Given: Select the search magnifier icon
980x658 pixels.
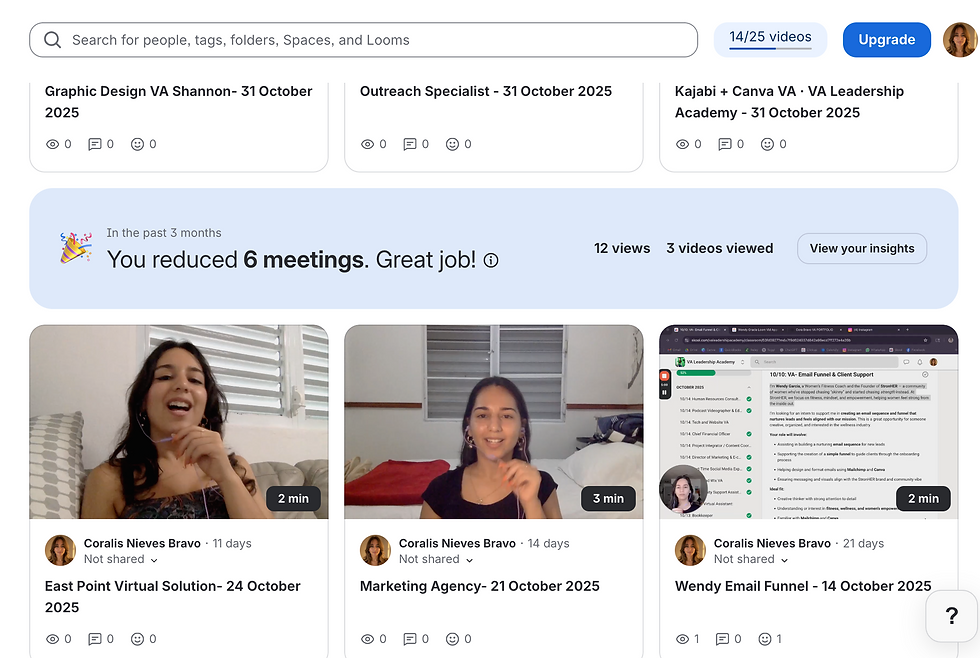Looking at the screenshot, I should click(52, 40).
